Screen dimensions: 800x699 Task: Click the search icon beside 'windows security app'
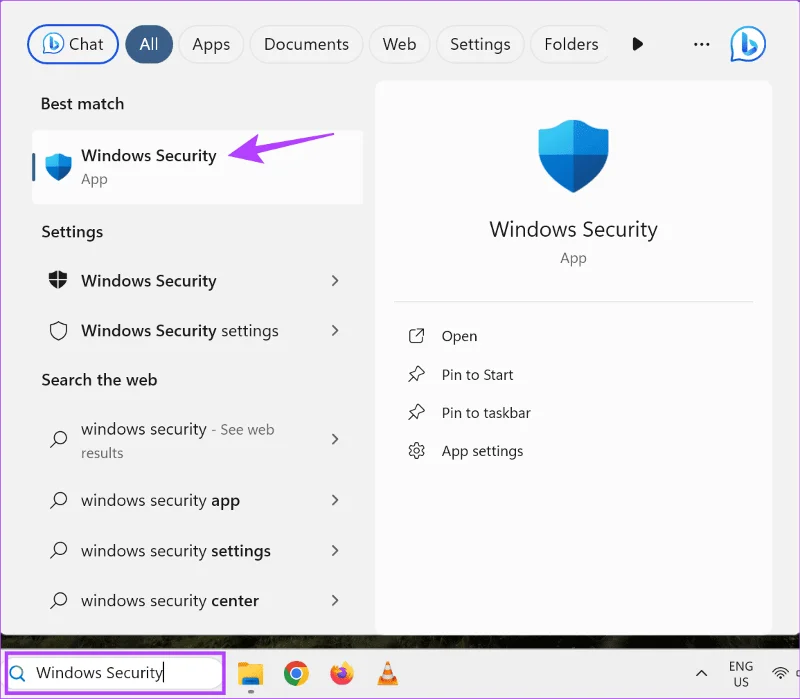pos(58,500)
